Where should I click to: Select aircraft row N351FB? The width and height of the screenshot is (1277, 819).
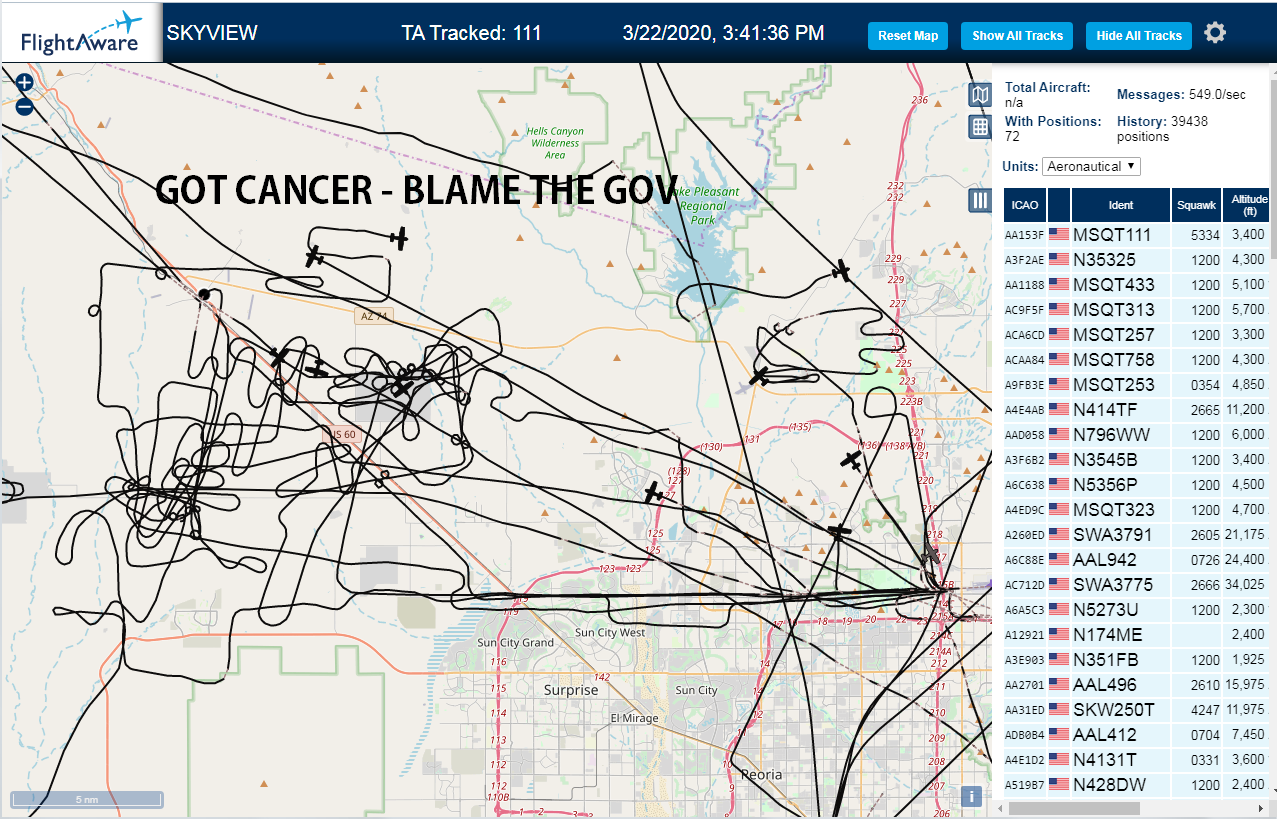(x=1137, y=660)
